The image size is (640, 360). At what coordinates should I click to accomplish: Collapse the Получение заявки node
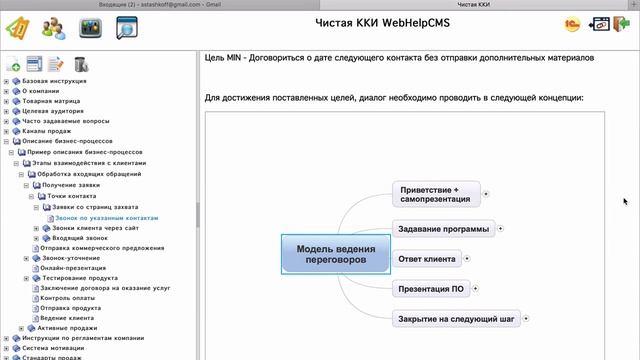(x=26, y=185)
